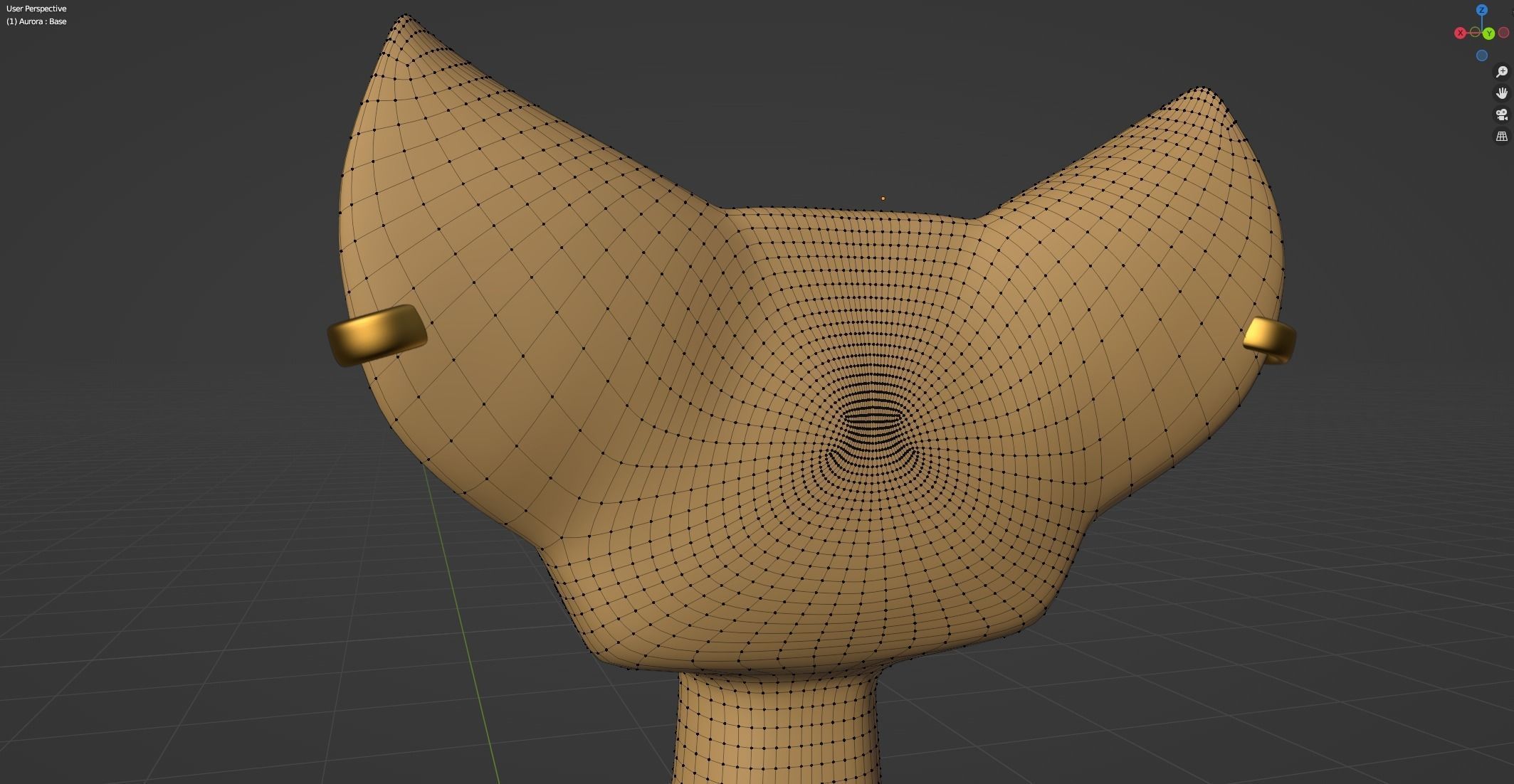Click the negative Y axis gizmo circle
Viewport: 1514px width, 784px height.
click(x=1475, y=32)
